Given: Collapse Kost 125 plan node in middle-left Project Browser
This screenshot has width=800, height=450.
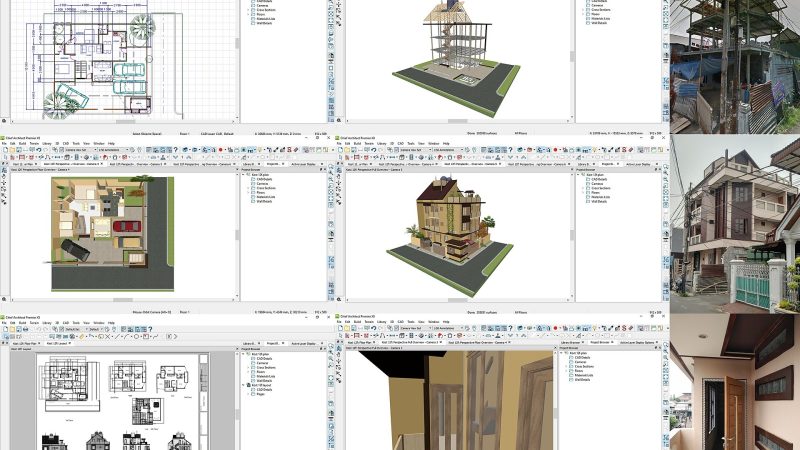Looking at the screenshot, I should (244, 175).
